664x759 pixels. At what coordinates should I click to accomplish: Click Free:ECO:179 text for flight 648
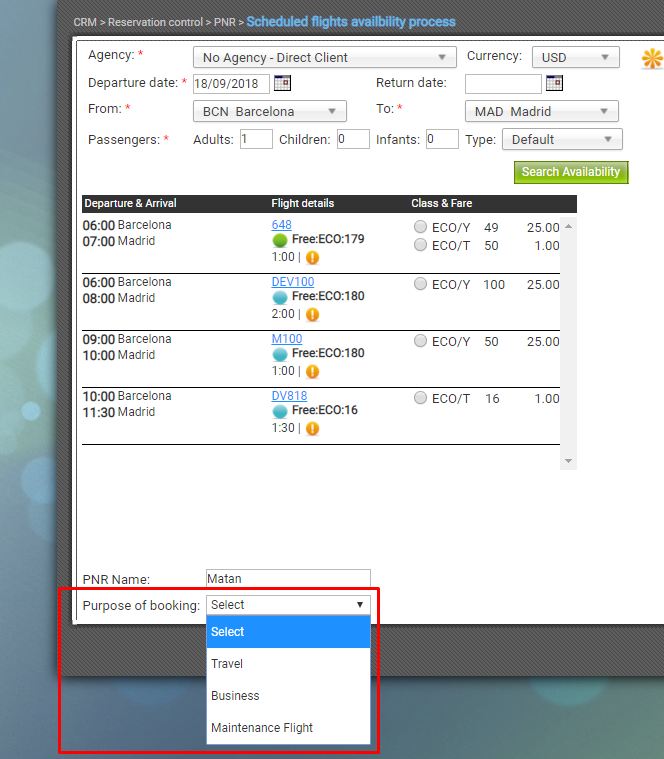[328, 239]
